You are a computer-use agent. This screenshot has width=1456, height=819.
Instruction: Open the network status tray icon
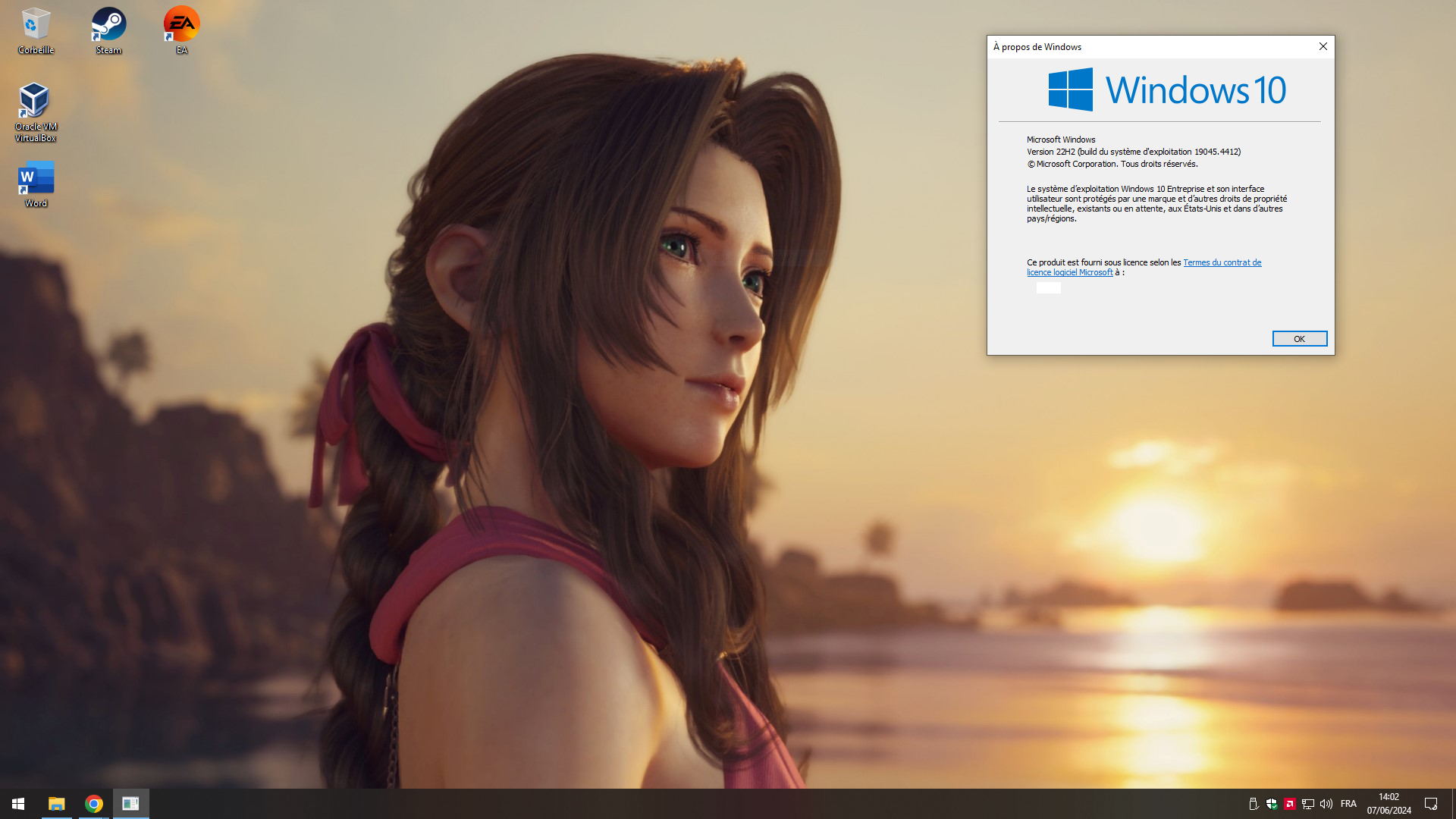(x=1308, y=804)
